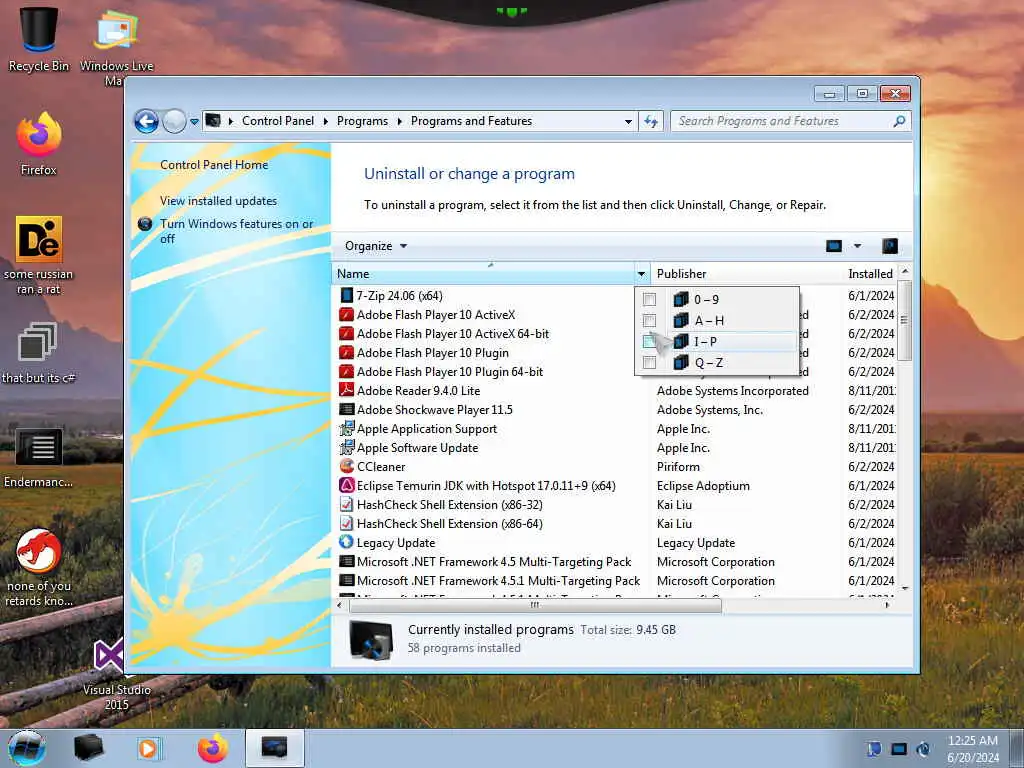Click the 7-Zip 24.06 program icon
This screenshot has width=1024, height=768.
click(347, 296)
